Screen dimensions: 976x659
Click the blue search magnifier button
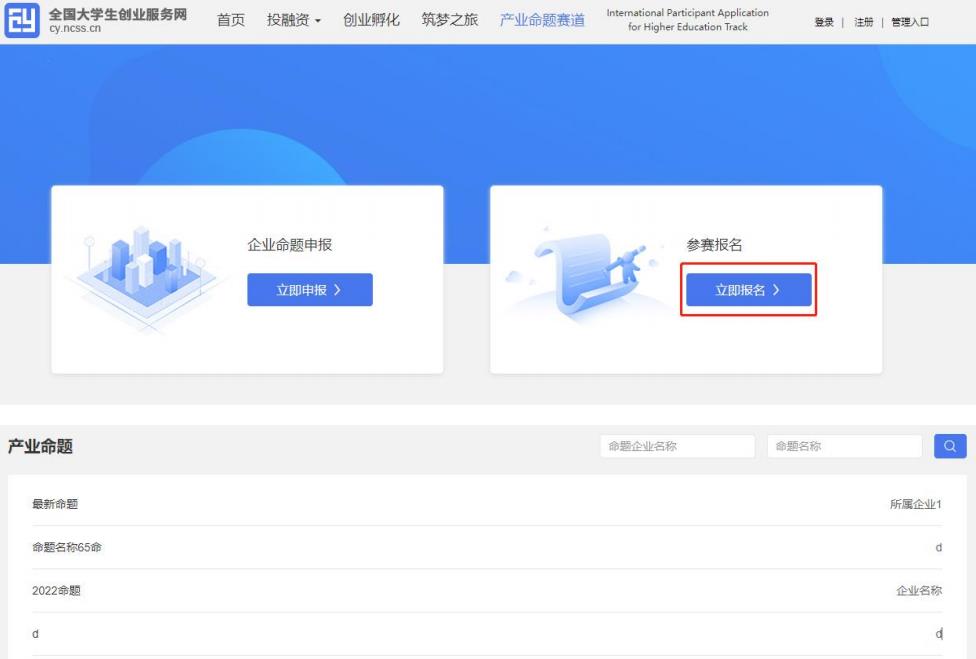pyautogui.click(x=950, y=446)
